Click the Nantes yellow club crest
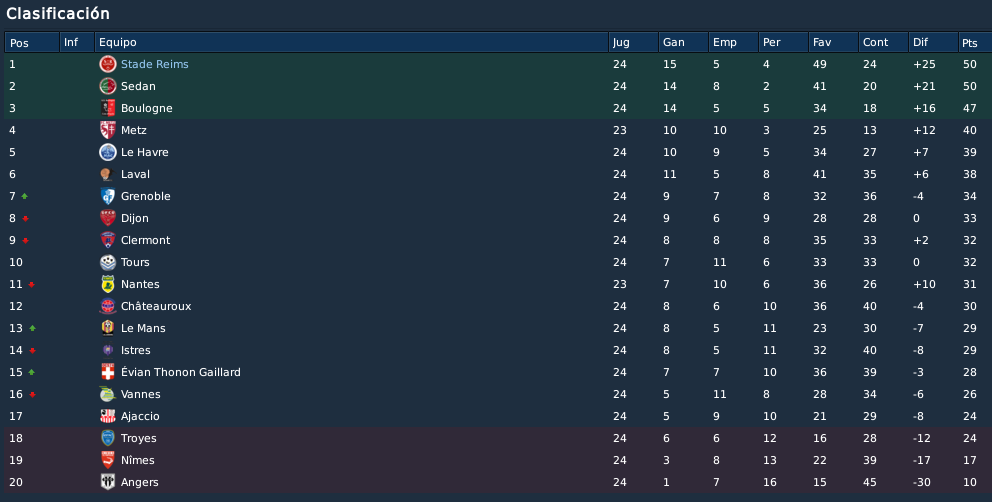The width and height of the screenshot is (992, 502). point(108,284)
